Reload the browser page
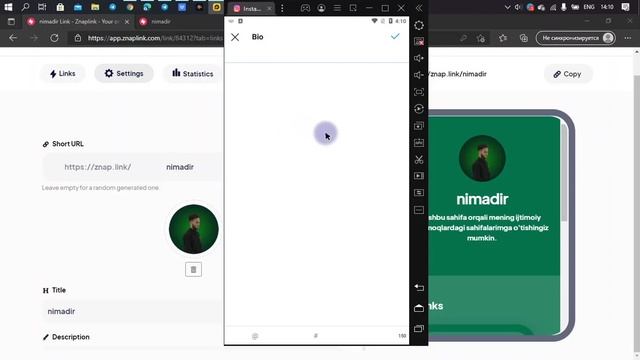This screenshot has height=360, width=640. [x=54, y=38]
